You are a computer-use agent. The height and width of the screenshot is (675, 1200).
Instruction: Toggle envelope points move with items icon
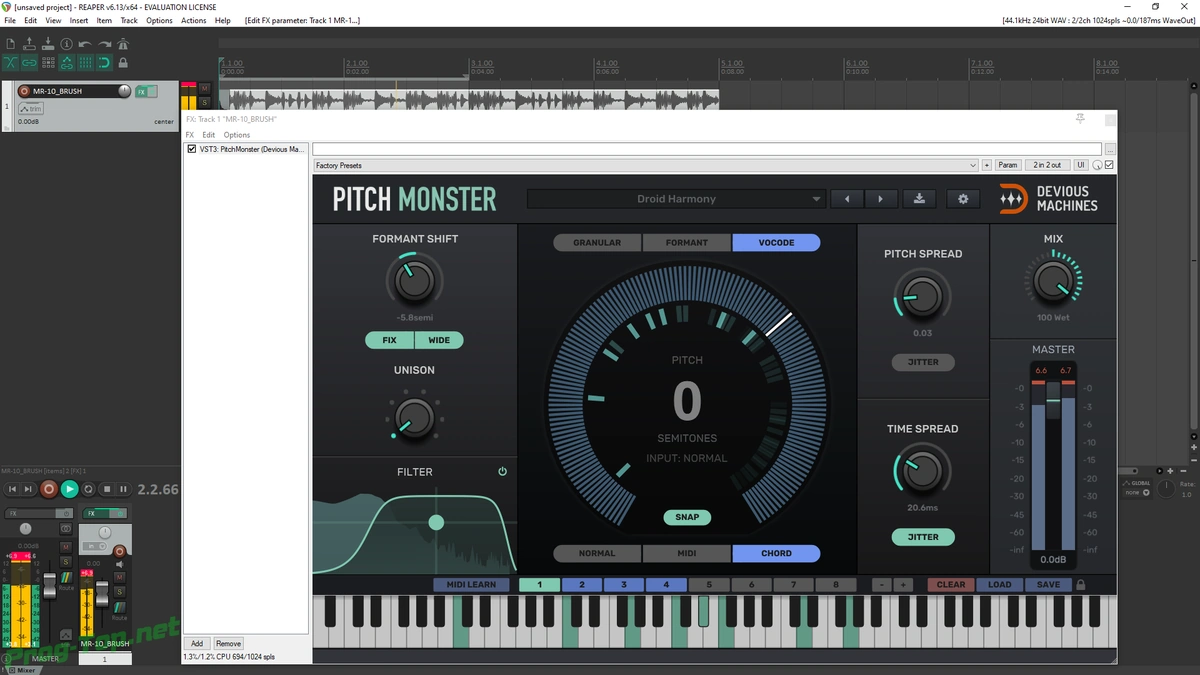(x=67, y=63)
